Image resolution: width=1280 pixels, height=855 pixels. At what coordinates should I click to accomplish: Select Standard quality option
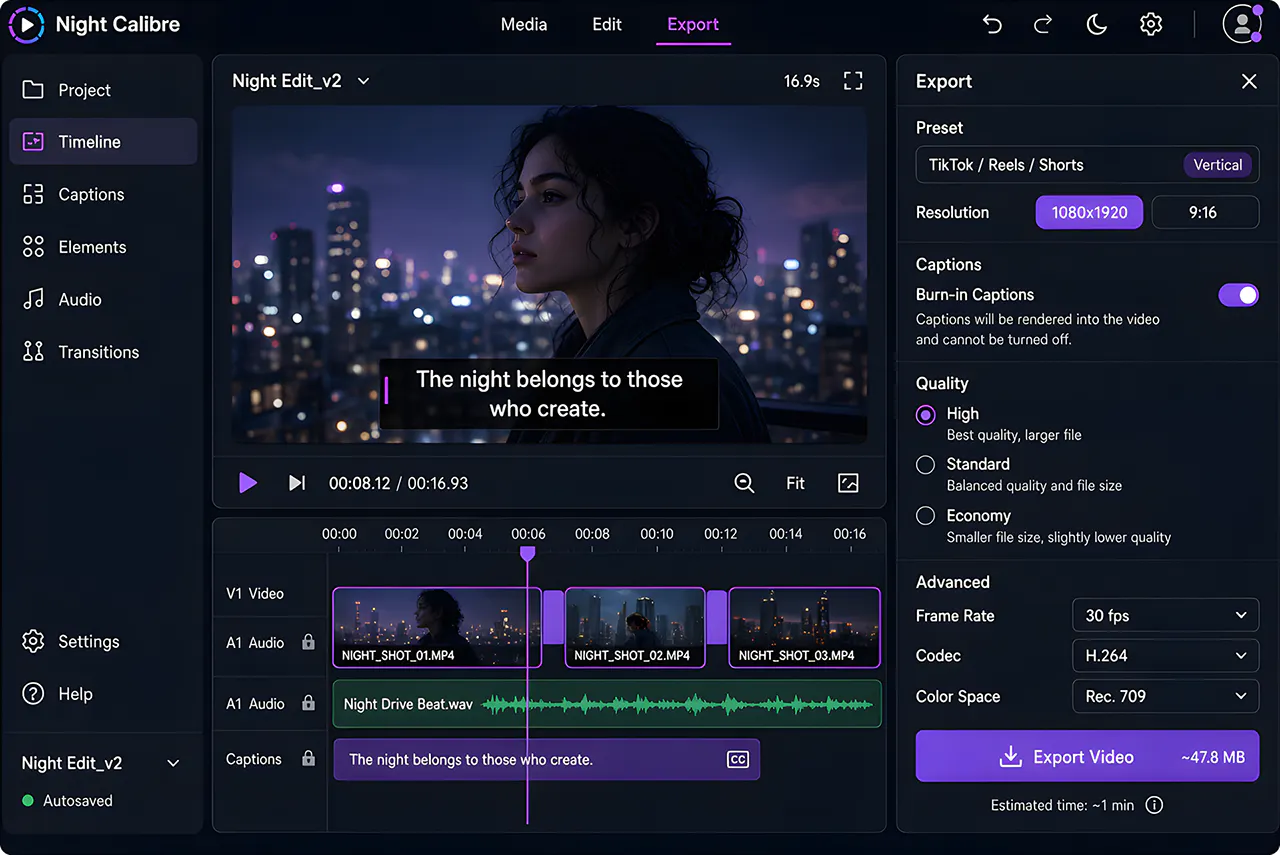click(926, 465)
